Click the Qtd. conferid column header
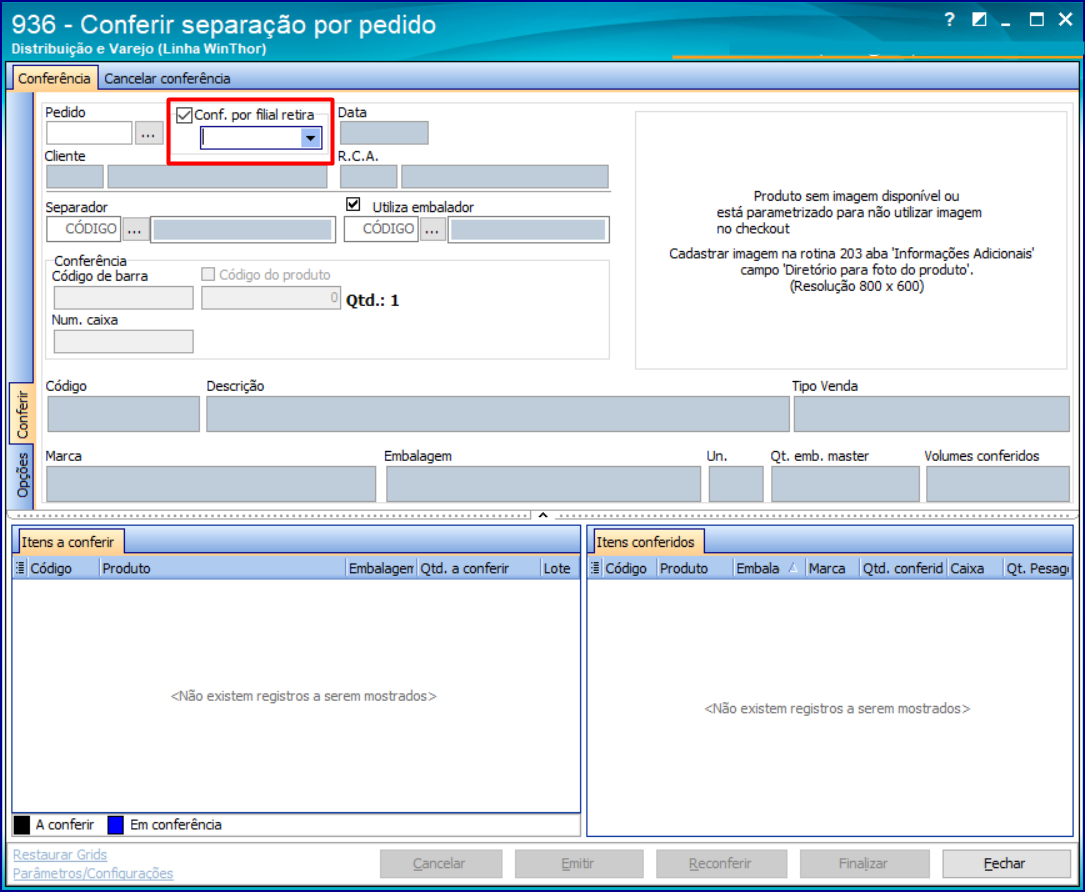This screenshot has width=1085, height=892. 903,568
